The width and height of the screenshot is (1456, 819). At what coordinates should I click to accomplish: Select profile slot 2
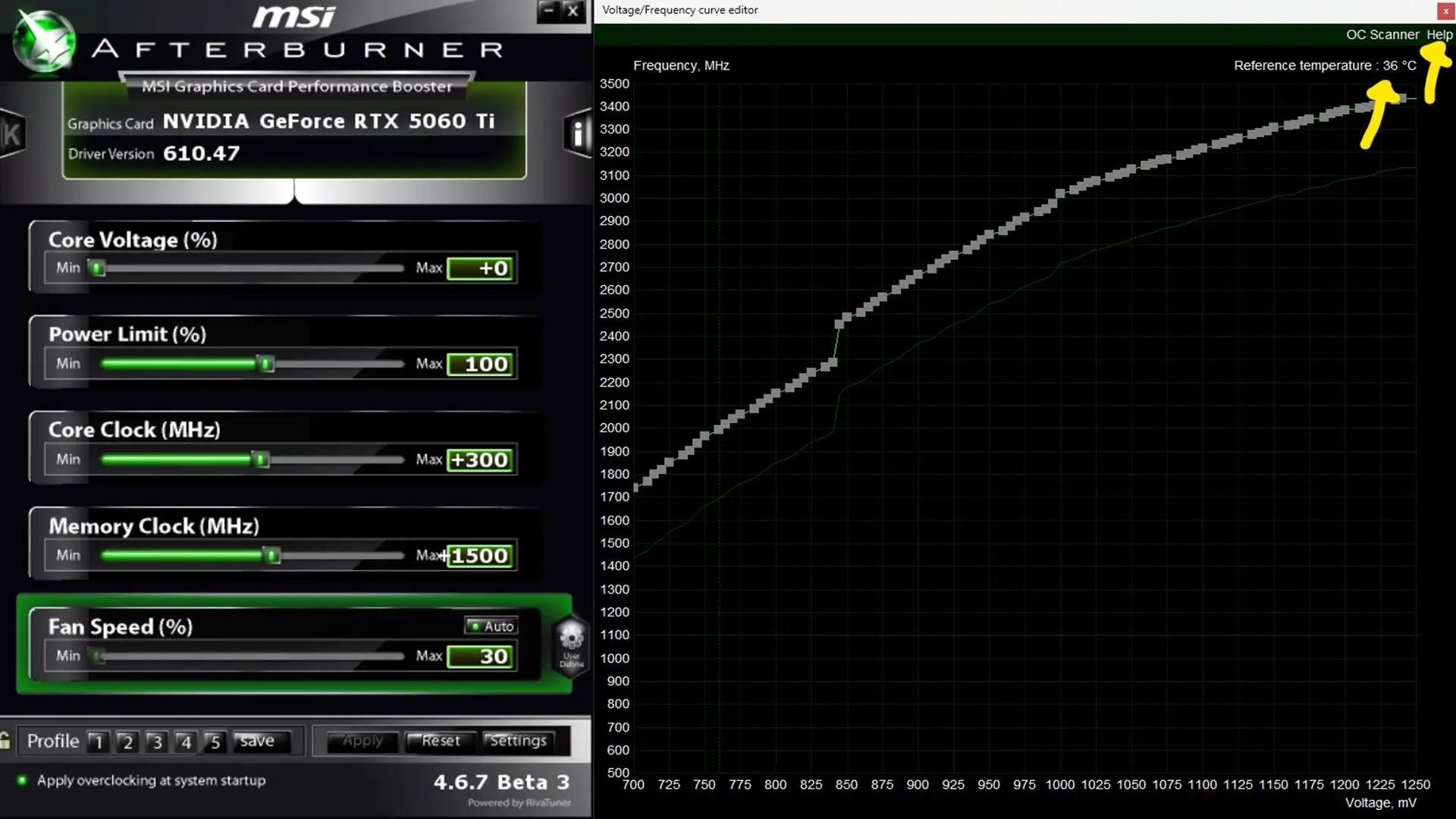[x=127, y=741]
